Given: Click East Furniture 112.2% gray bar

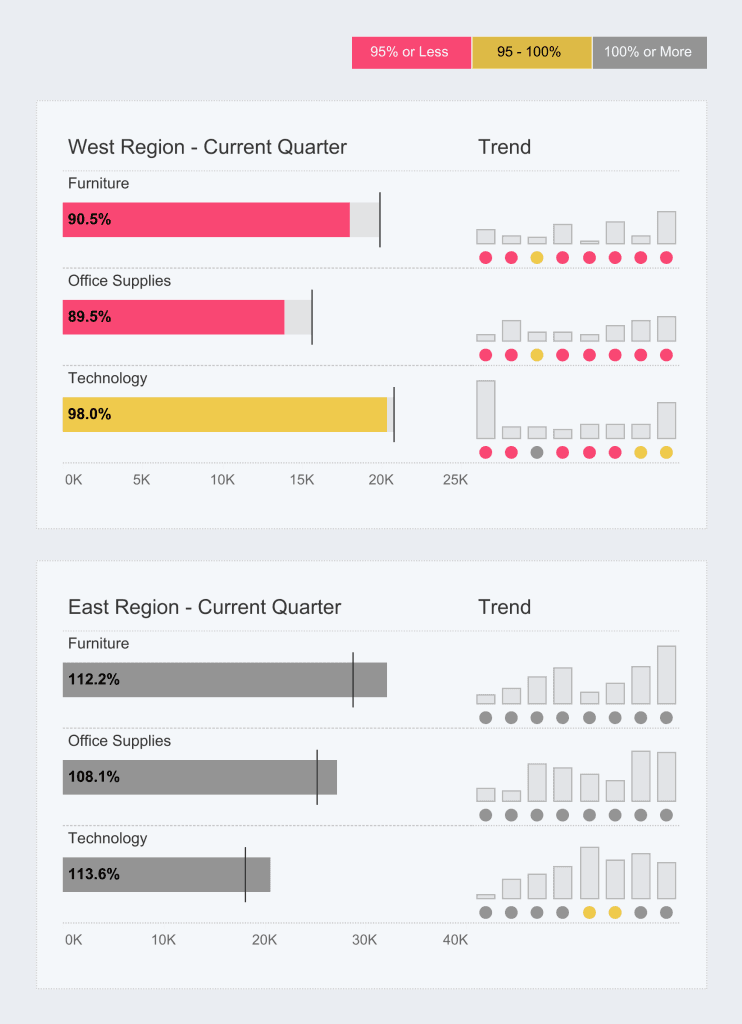Looking at the screenshot, I should coord(225,680).
